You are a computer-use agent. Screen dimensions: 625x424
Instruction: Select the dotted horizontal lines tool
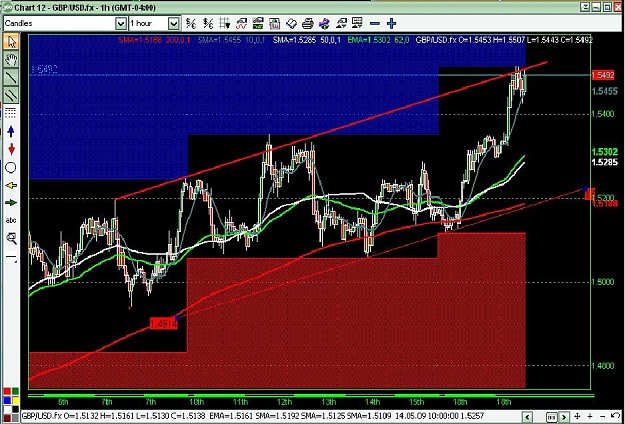11,113
